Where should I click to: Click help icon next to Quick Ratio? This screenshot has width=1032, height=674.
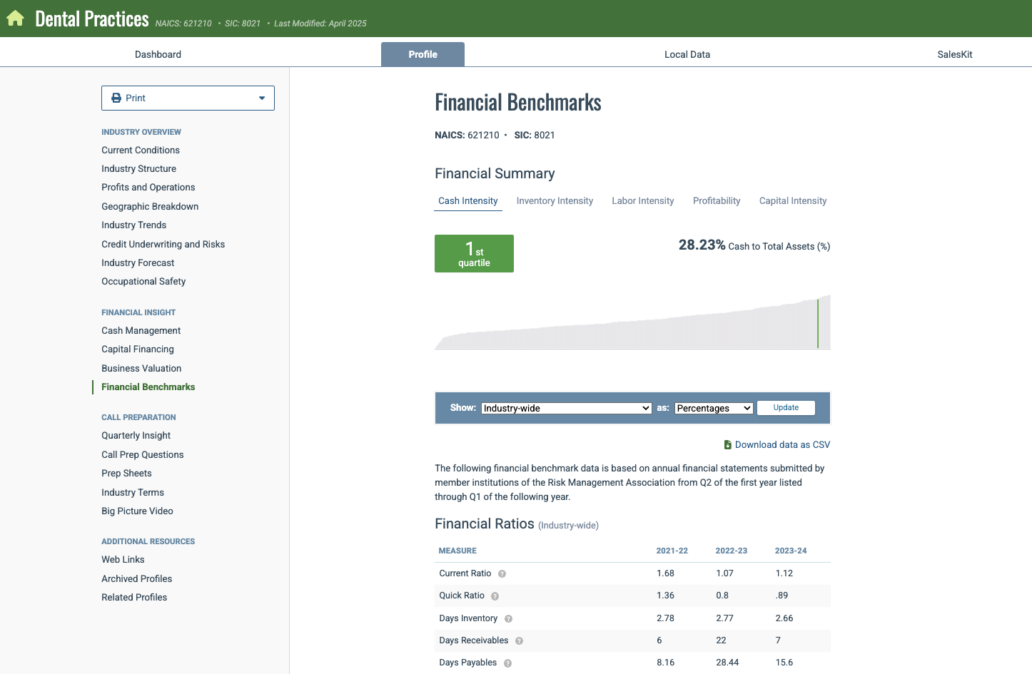coord(495,596)
